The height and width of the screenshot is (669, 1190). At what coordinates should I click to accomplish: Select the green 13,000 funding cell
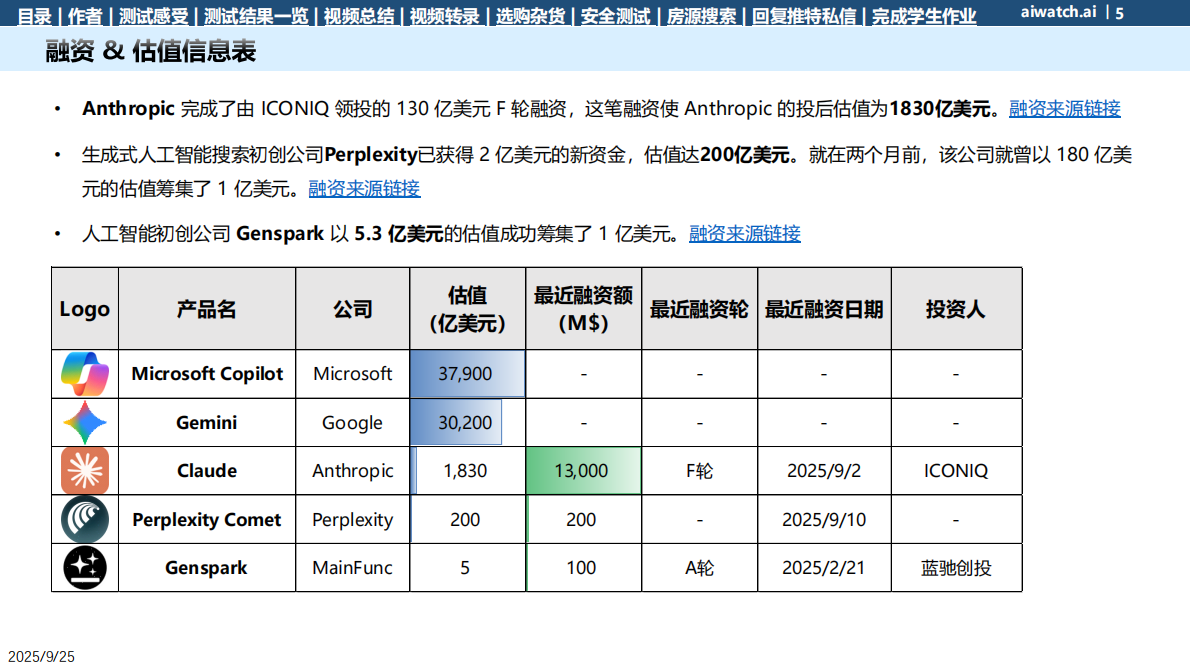click(x=583, y=471)
